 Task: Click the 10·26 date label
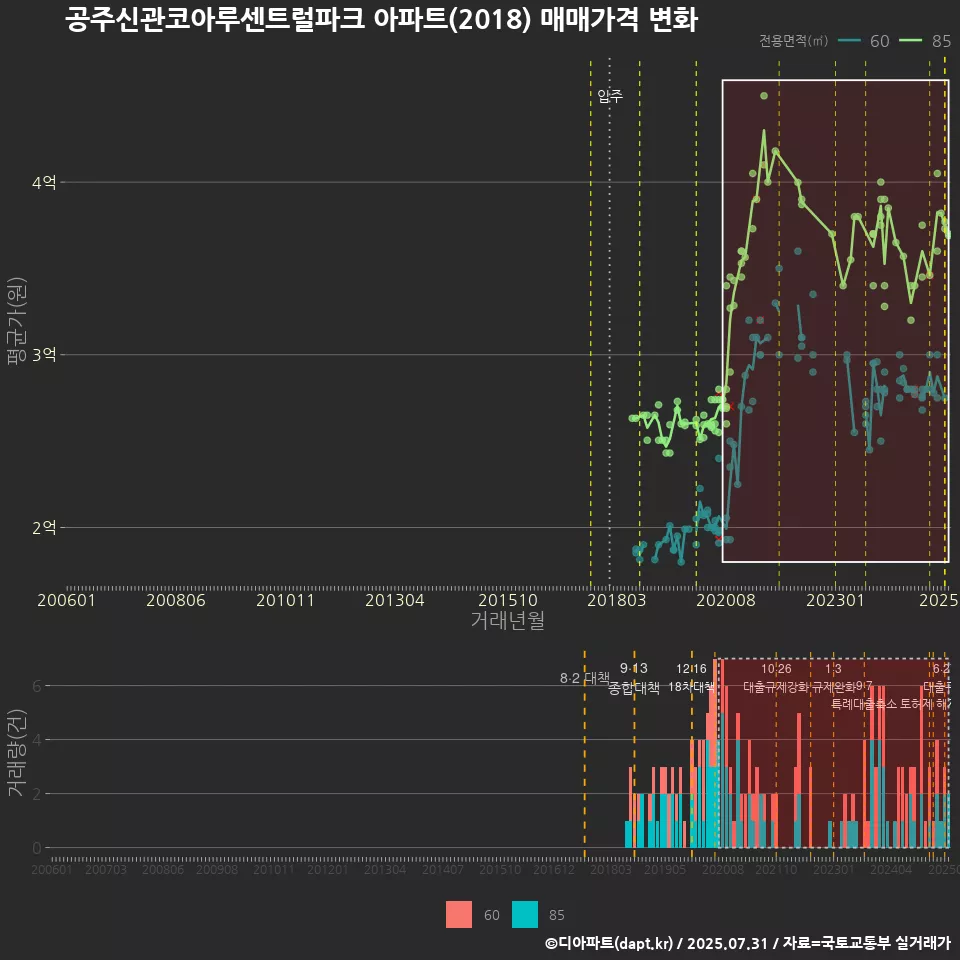[776, 669]
